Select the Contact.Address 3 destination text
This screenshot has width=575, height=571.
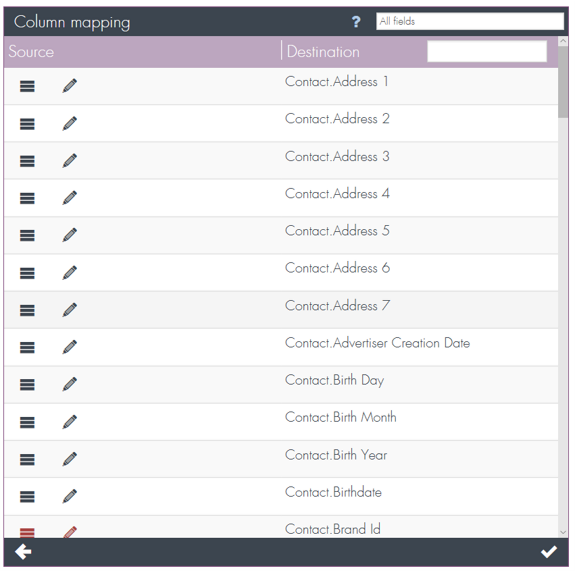(x=337, y=157)
